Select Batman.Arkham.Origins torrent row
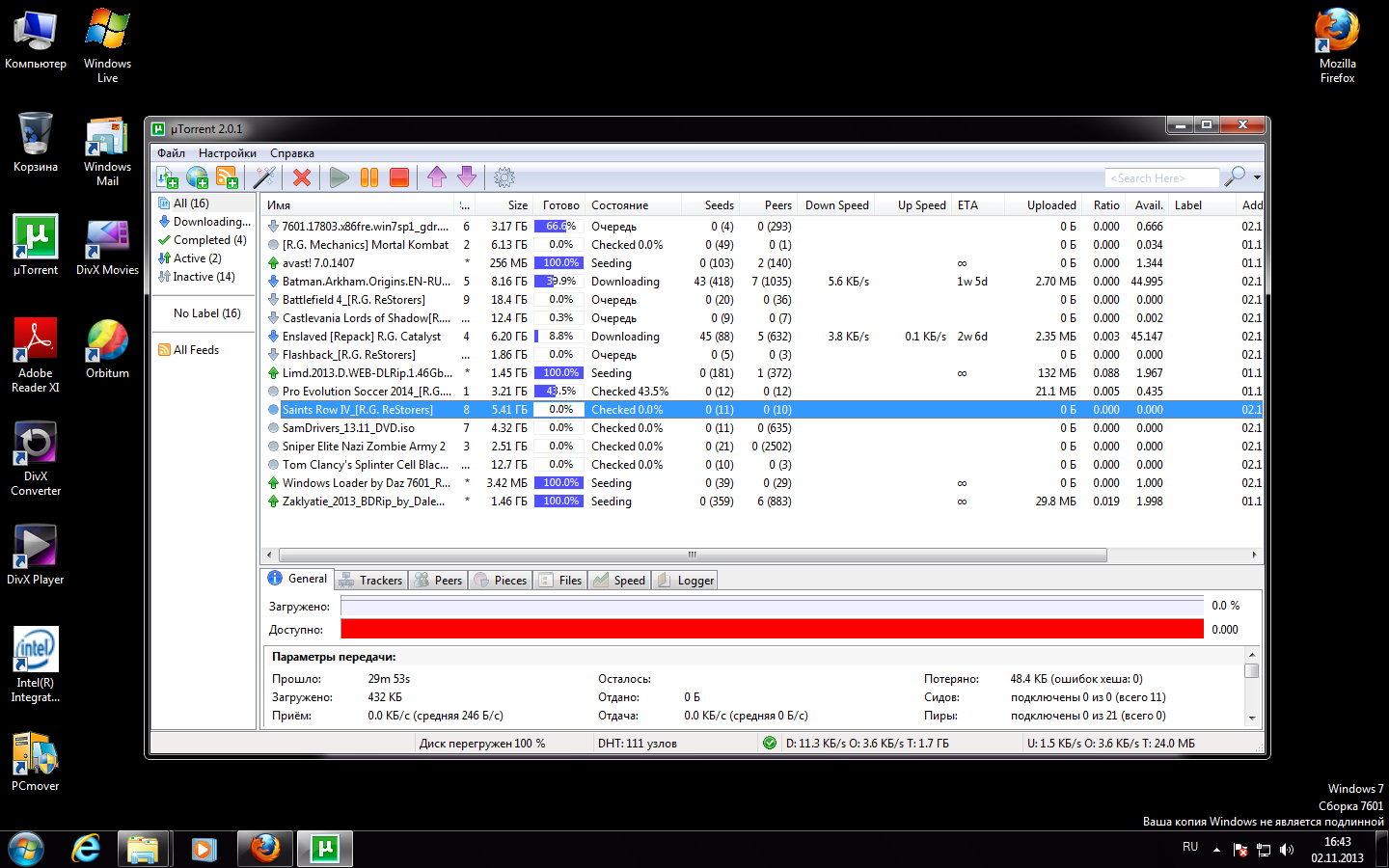Image resolution: width=1389 pixels, height=868 pixels. 762,282
